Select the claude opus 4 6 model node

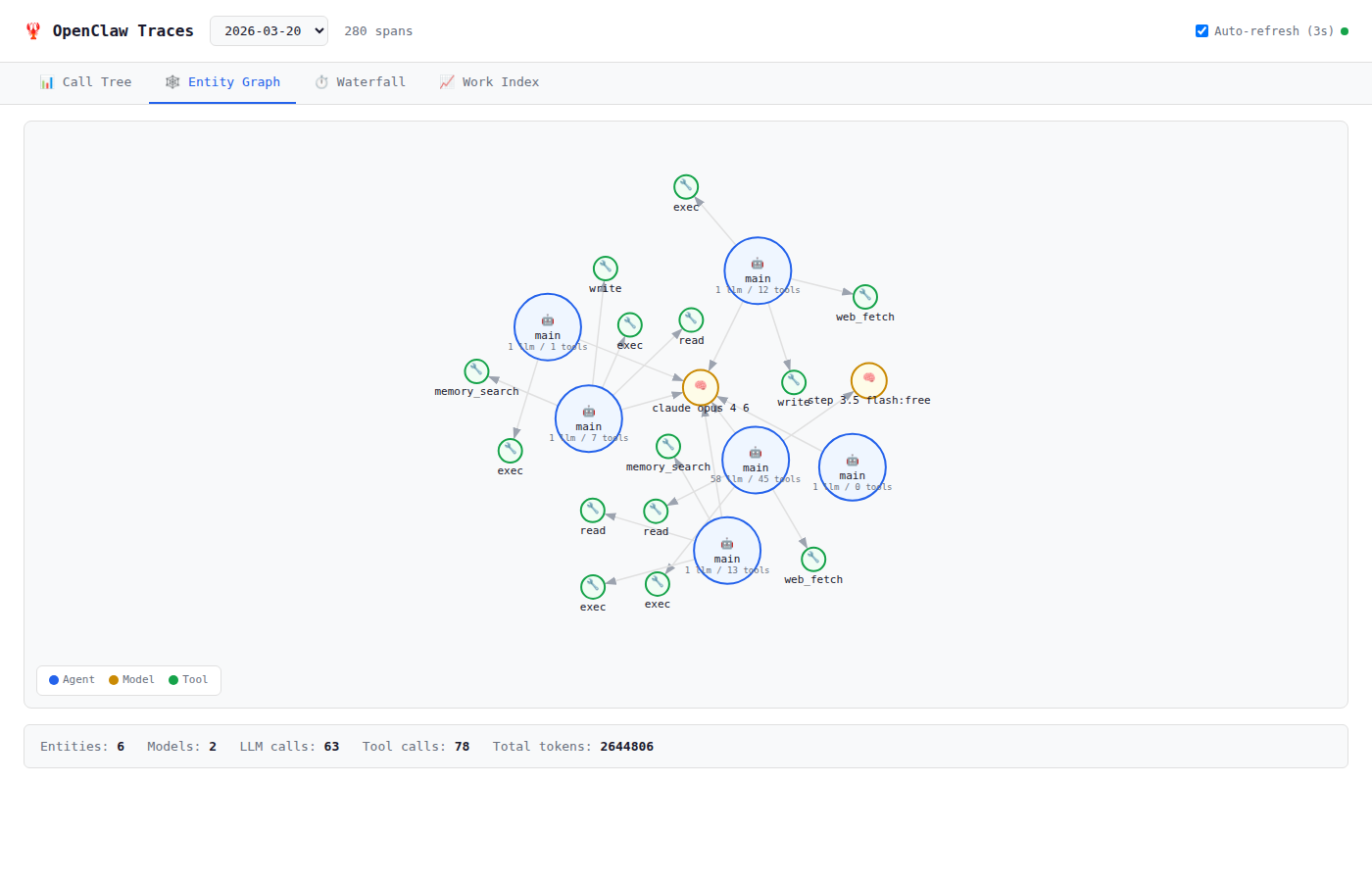tap(700, 387)
